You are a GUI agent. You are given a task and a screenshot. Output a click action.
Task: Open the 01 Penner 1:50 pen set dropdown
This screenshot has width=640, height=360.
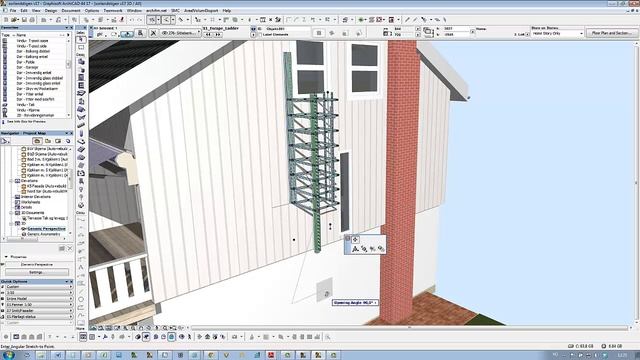pyautogui.click(x=39, y=305)
